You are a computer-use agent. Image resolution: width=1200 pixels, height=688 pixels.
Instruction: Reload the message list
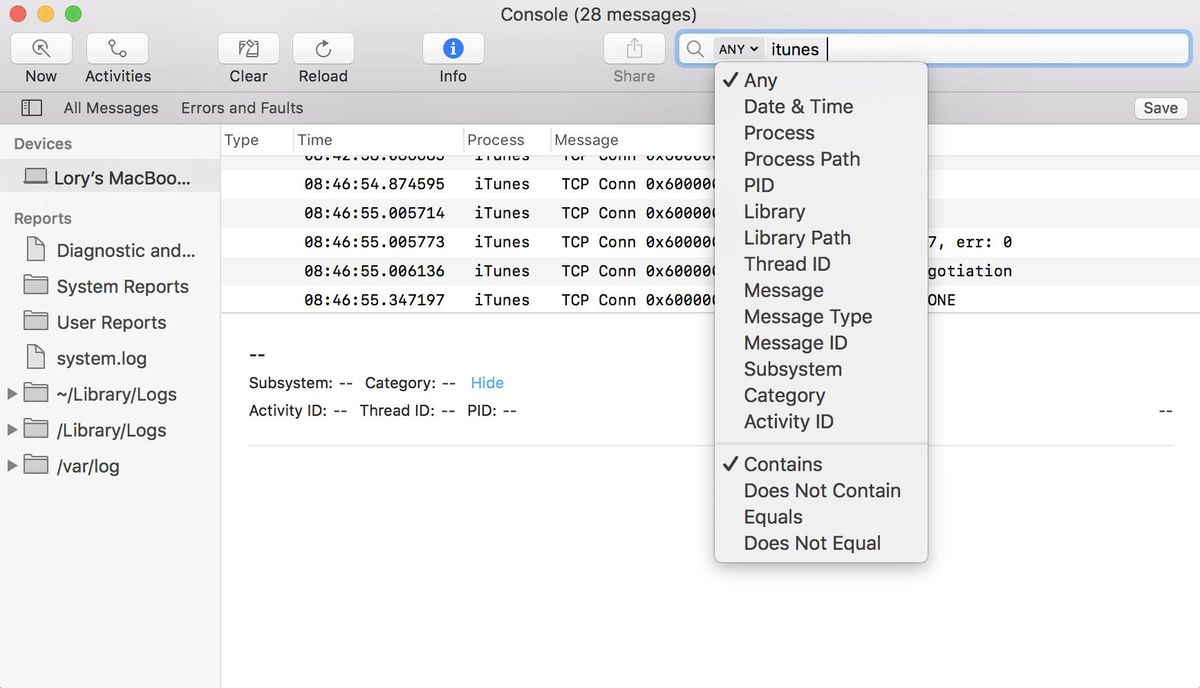pyautogui.click(x=322, y=47)
